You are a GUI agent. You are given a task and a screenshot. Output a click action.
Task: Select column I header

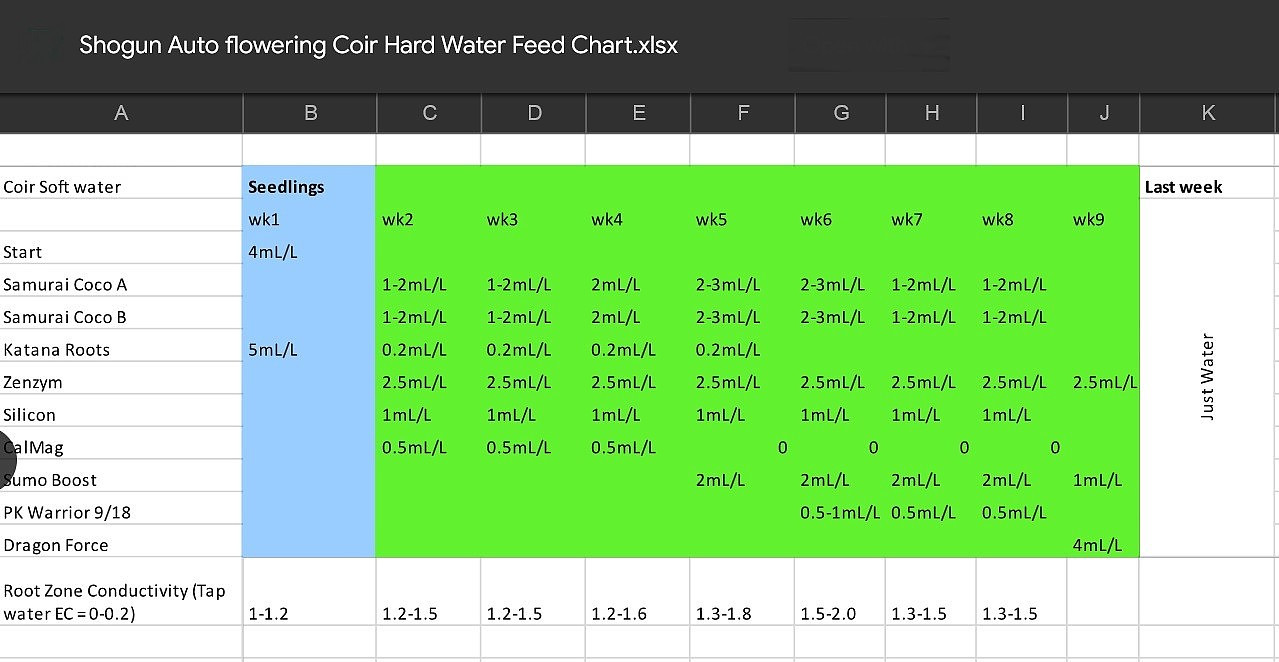click(1022, 113)
